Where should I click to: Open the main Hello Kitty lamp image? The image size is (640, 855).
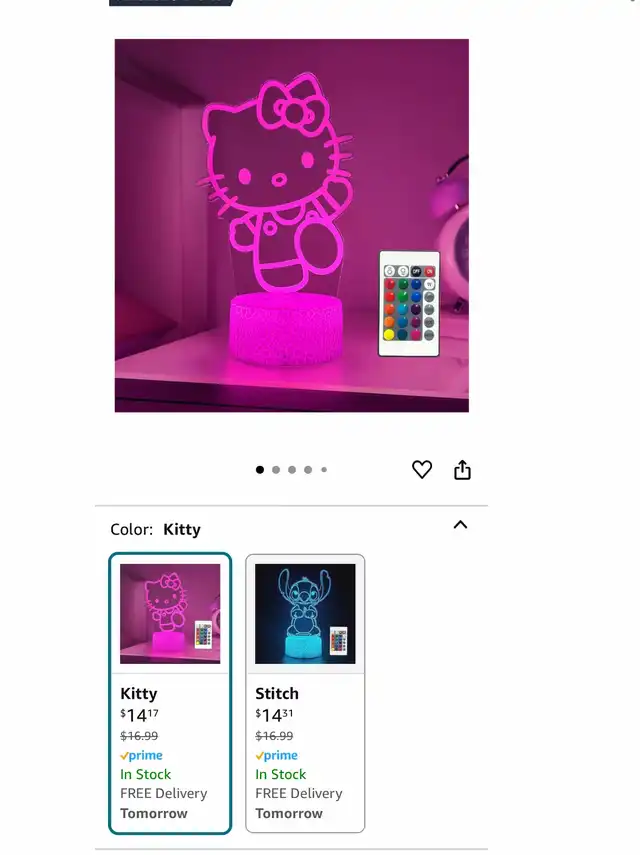pos(292,225)
